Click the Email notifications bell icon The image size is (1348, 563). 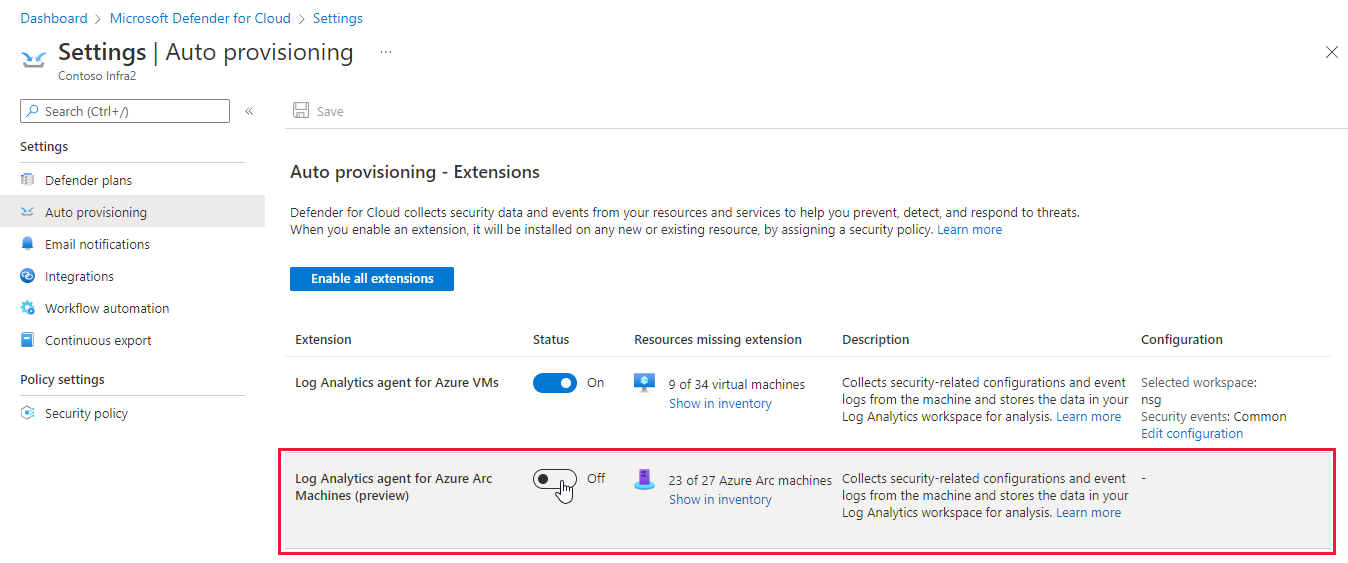[28, 244]
